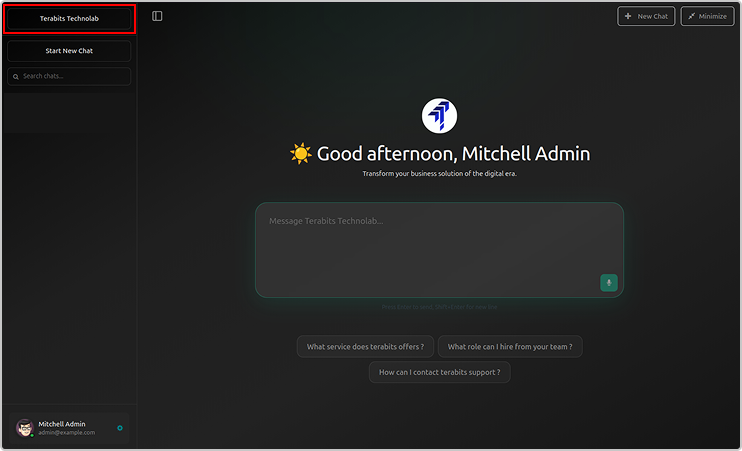
Task: Click the "Good afternoon, Mitchell Admin" heading
Action: coord(453,154)
